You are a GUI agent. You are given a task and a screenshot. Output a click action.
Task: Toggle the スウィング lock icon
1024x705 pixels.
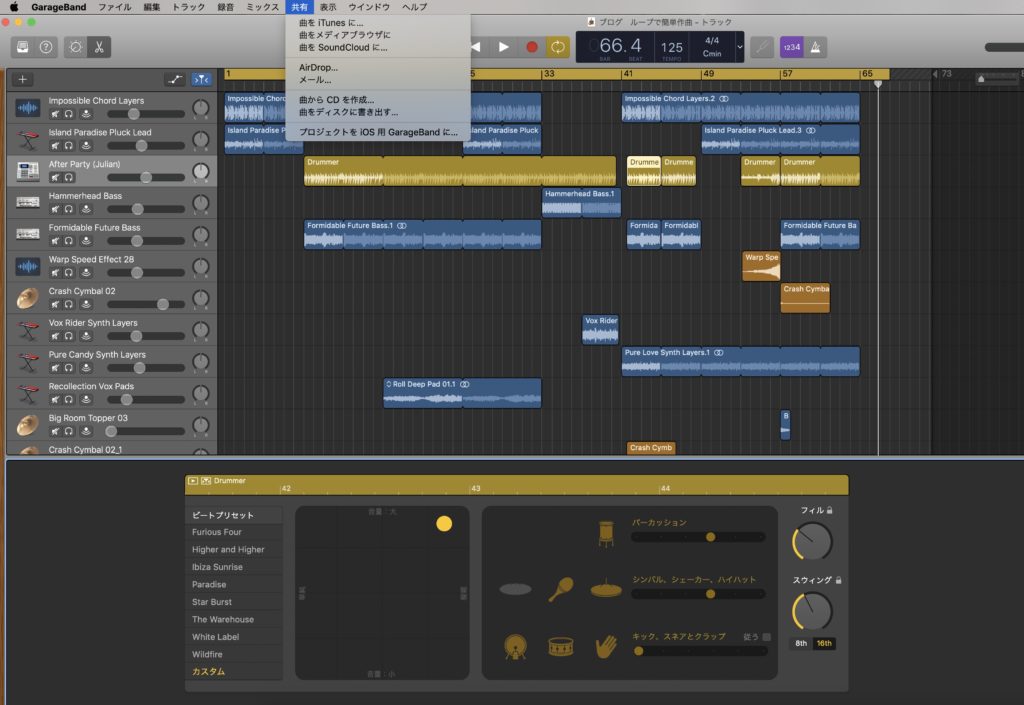click(839, 580)
